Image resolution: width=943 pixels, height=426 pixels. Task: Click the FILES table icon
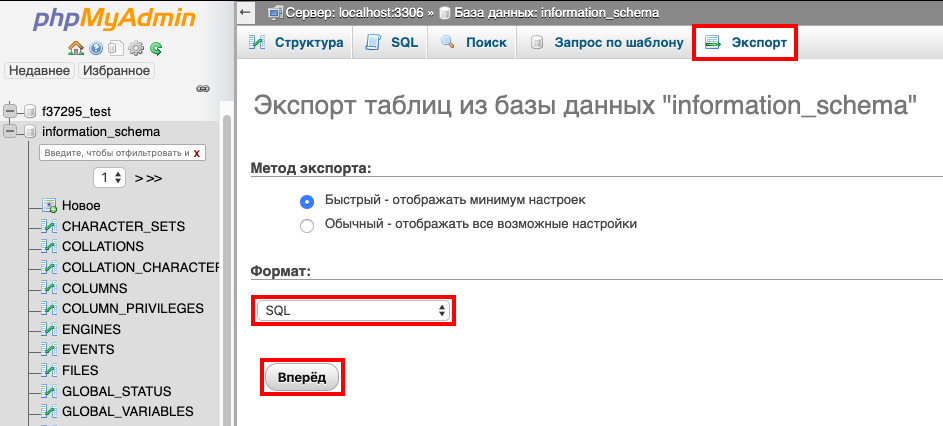point(49,370)
